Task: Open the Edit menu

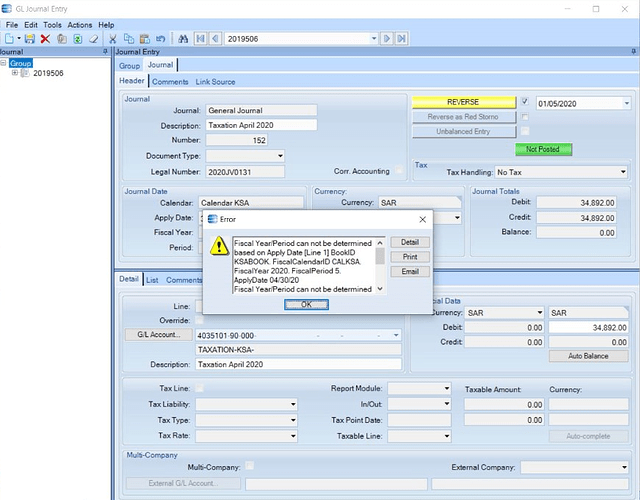Action: [31, 25]
